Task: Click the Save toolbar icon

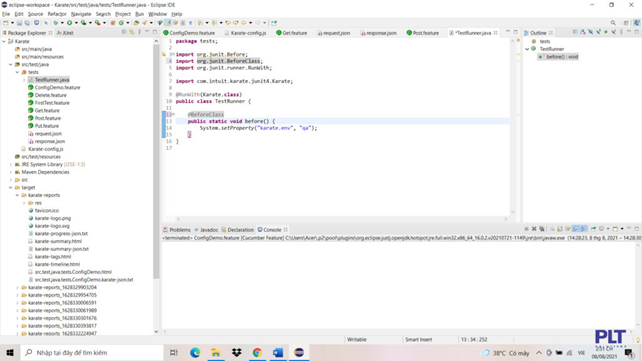Action: 19,23
